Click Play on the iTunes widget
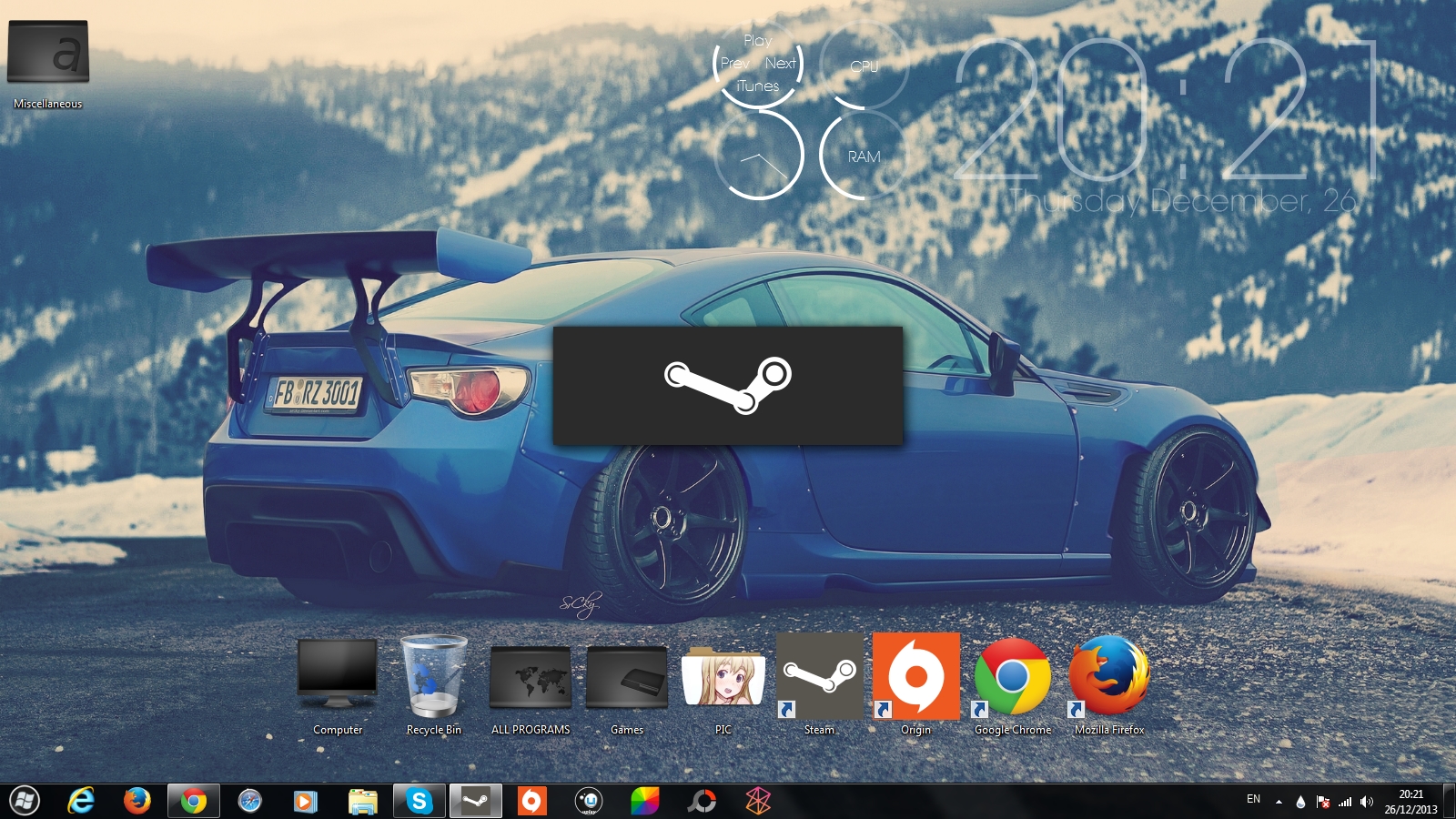The image size is (1456, 819). coord(758,40)
